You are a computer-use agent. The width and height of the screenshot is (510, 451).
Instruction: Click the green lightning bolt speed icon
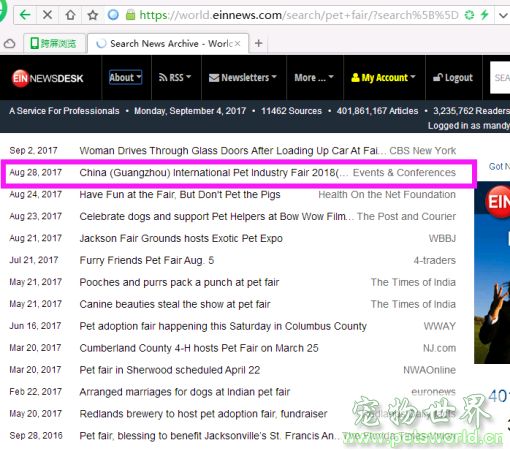point(484,15)
